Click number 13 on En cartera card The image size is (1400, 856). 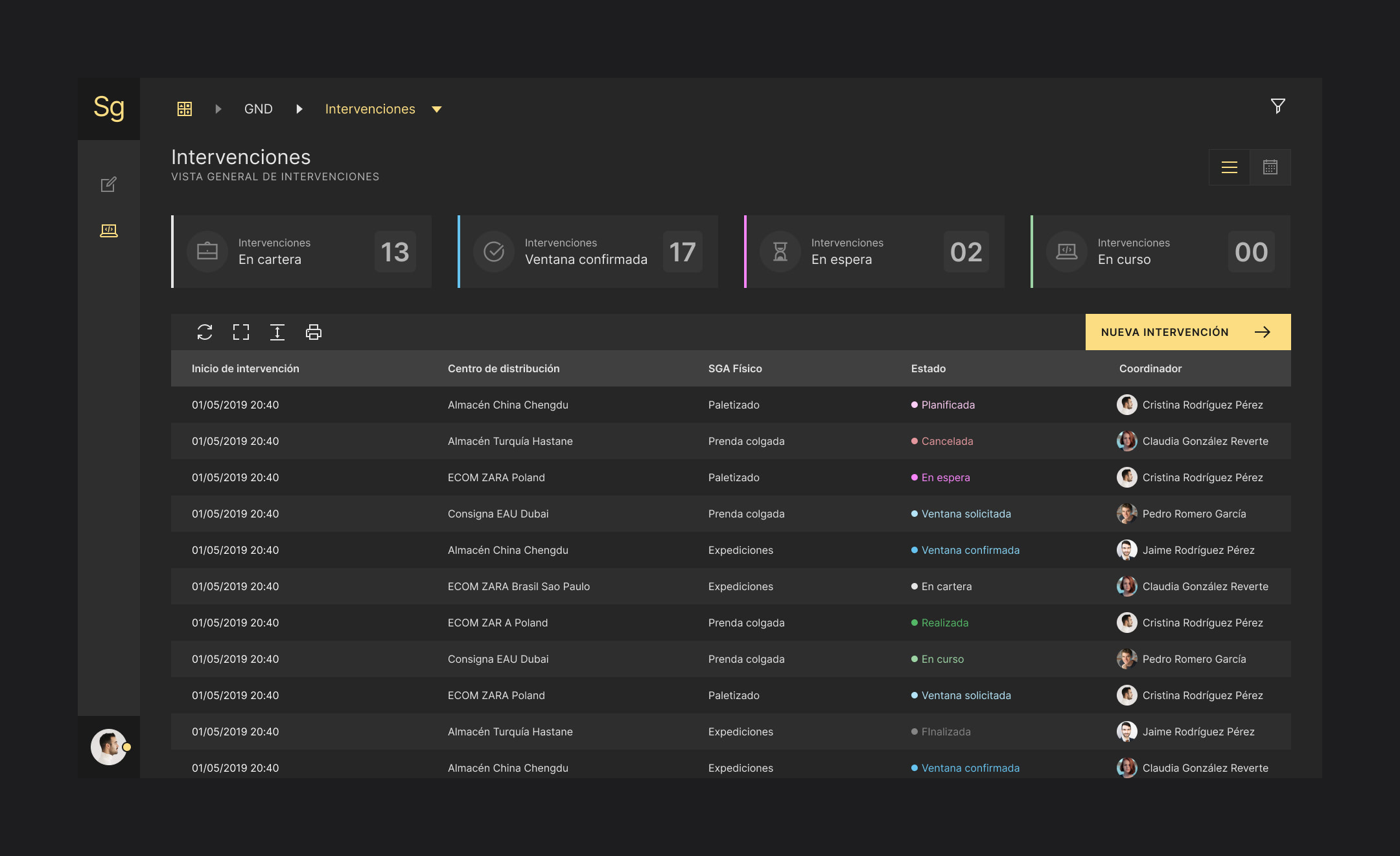click(395, 252)
